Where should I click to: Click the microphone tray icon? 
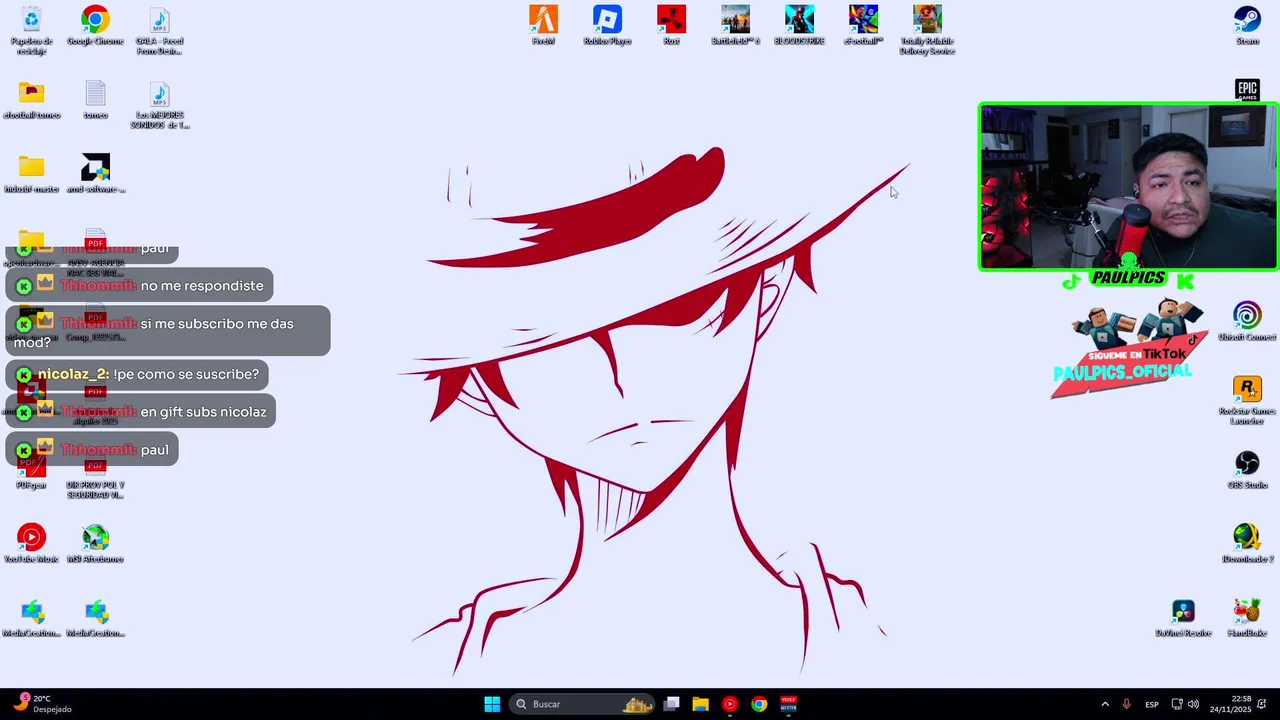point(1127,704)
